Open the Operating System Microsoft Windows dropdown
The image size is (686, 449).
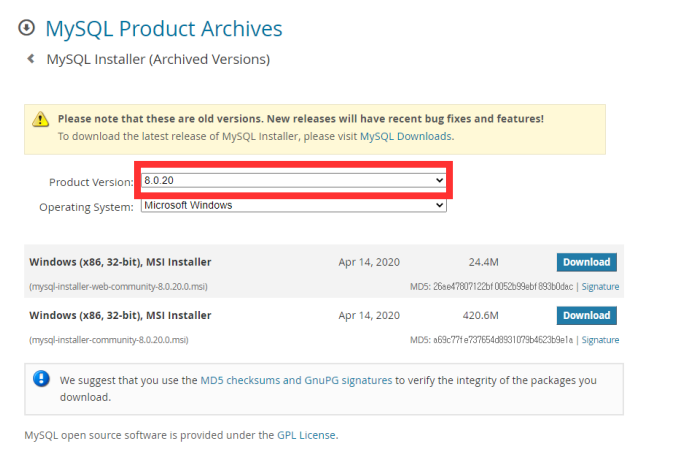point(294,205)
